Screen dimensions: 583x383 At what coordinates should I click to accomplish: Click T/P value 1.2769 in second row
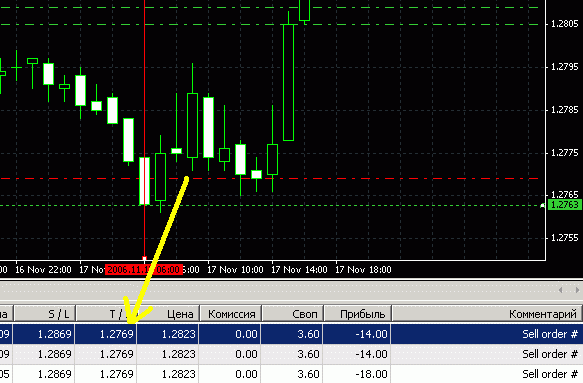(x=116, y=354)
